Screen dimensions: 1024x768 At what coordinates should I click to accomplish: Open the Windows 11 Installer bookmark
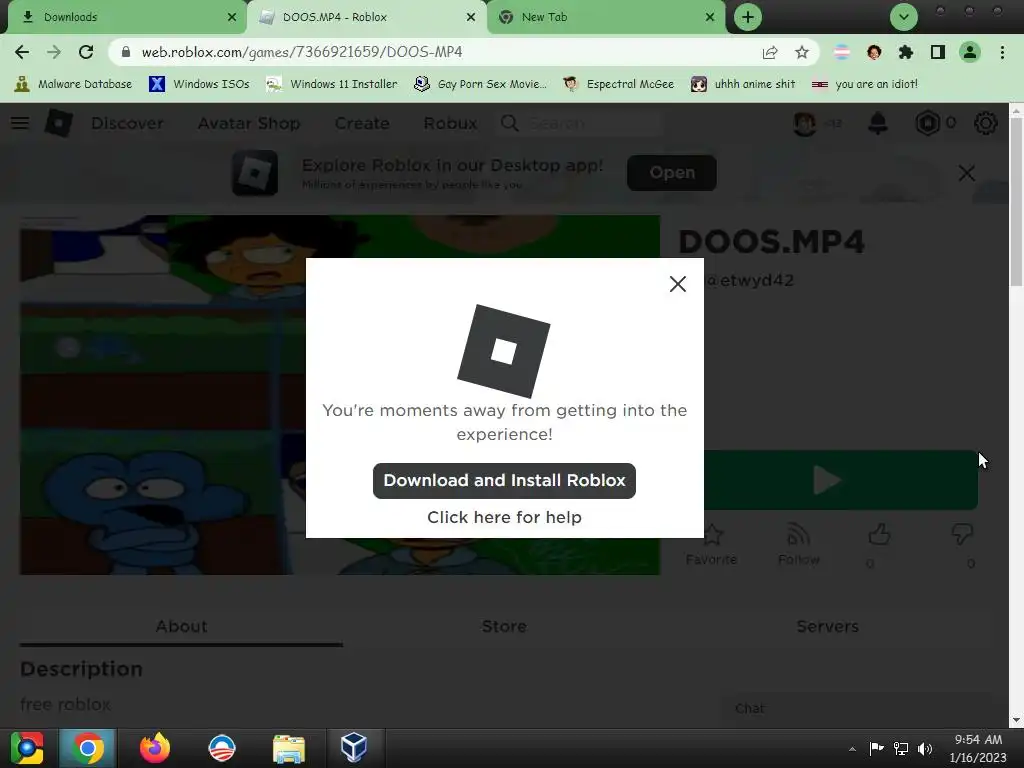click(x=332, y=84)
